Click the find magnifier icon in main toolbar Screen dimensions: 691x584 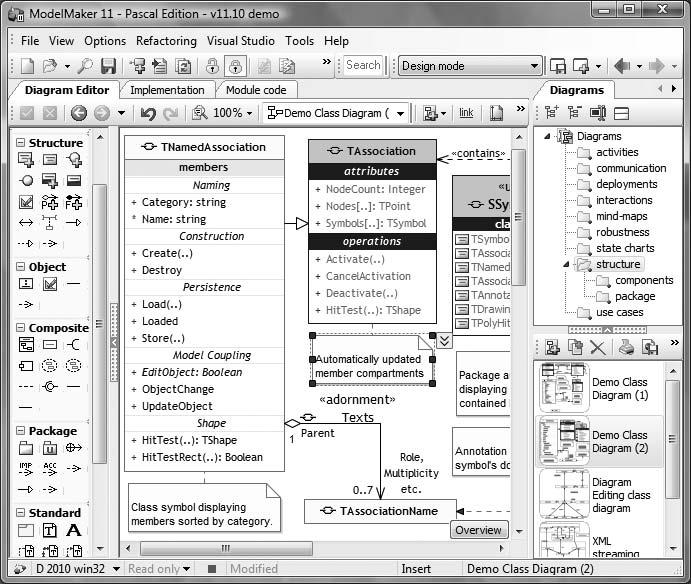point(85,66)
